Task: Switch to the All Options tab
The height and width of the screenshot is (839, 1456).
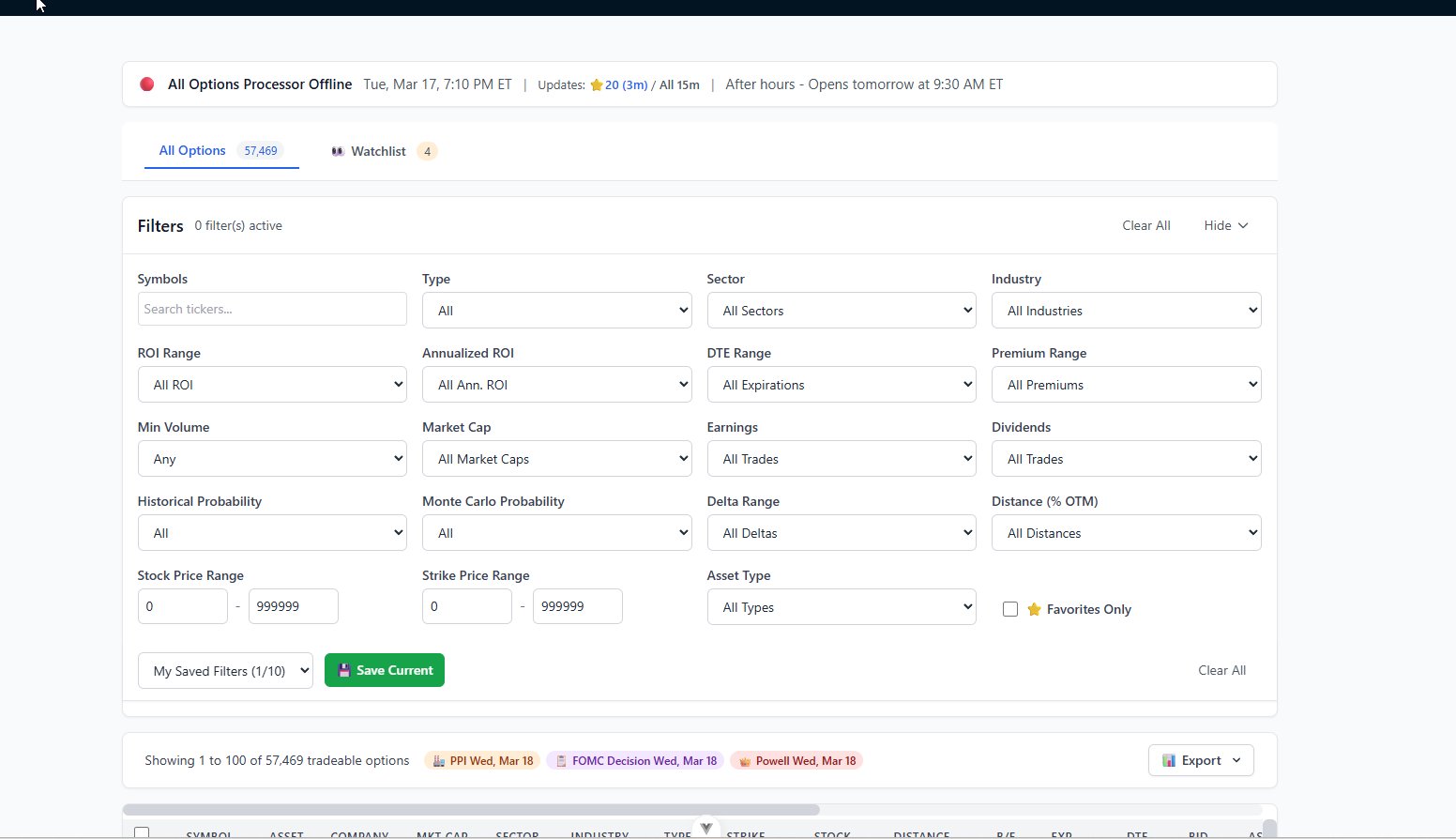Action: pyautogui.click(x=221, y=151)
